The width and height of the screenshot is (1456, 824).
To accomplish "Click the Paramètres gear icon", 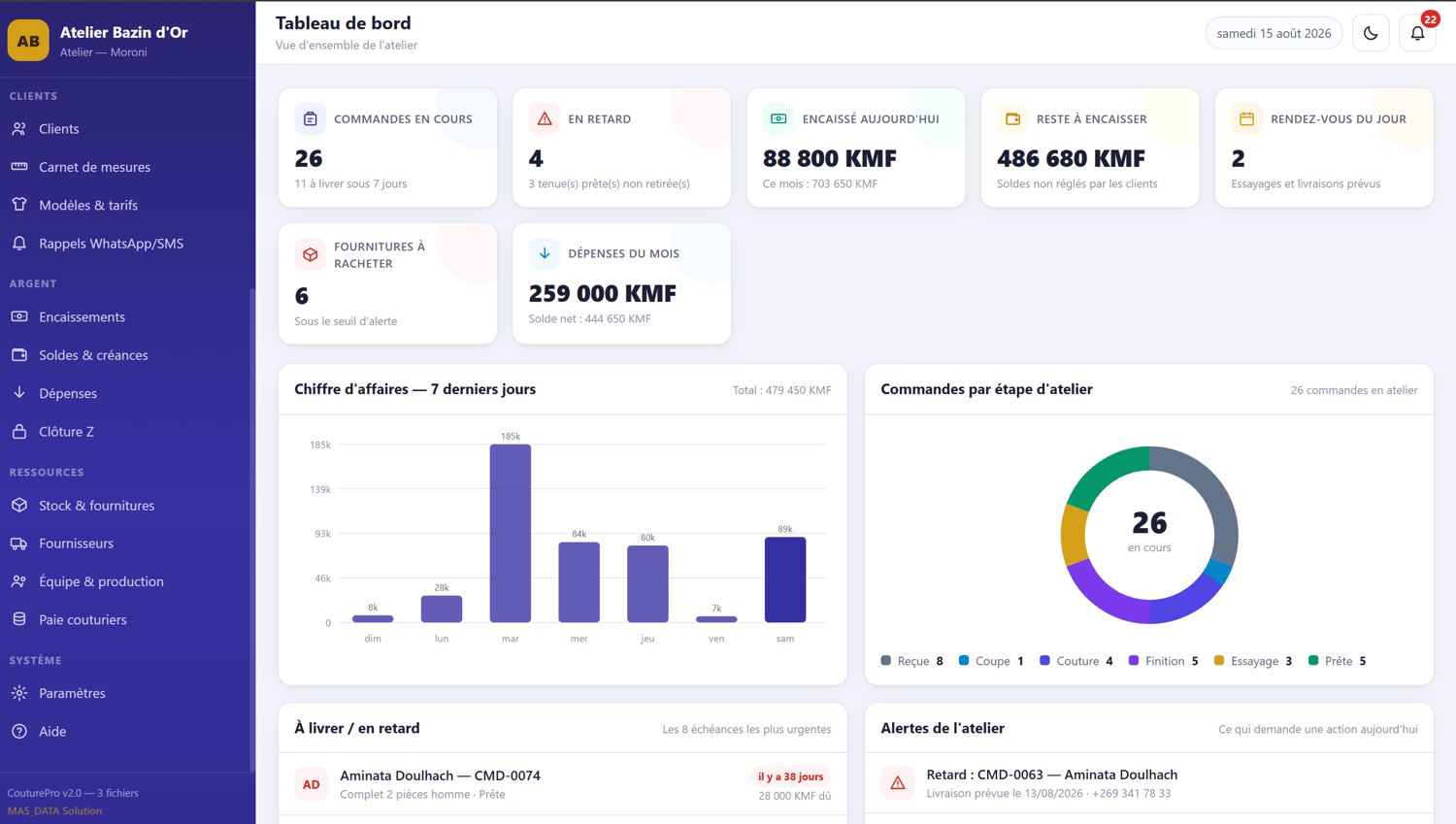I will (x=19, y=693).
